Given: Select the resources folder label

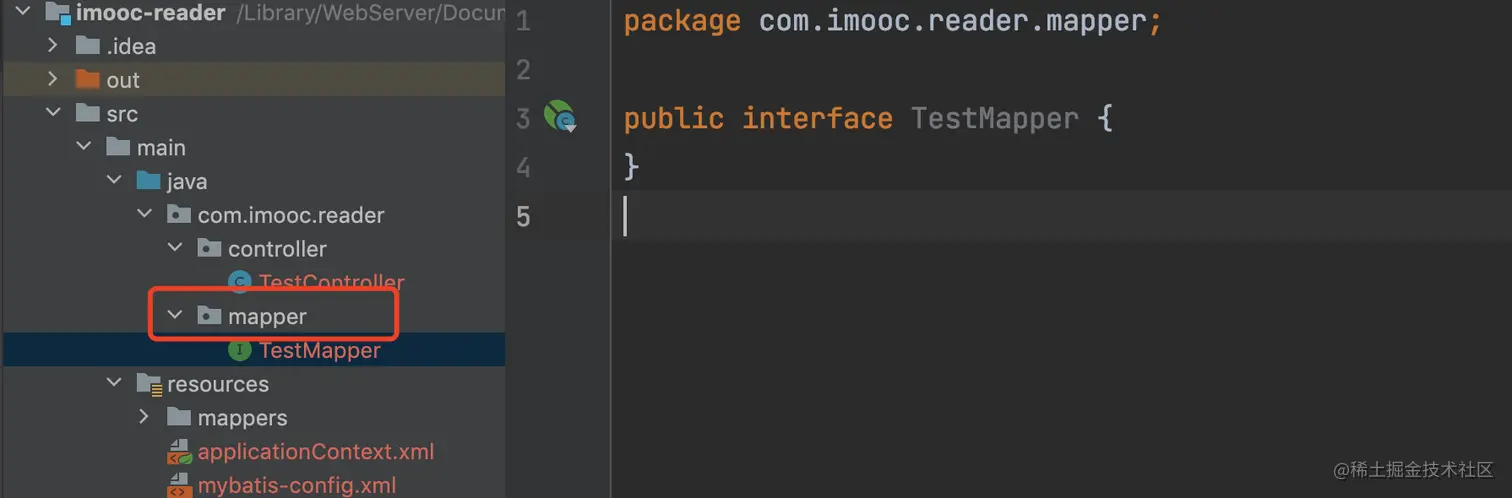Looking at the screenshot, I should click(x=218, y=384).
